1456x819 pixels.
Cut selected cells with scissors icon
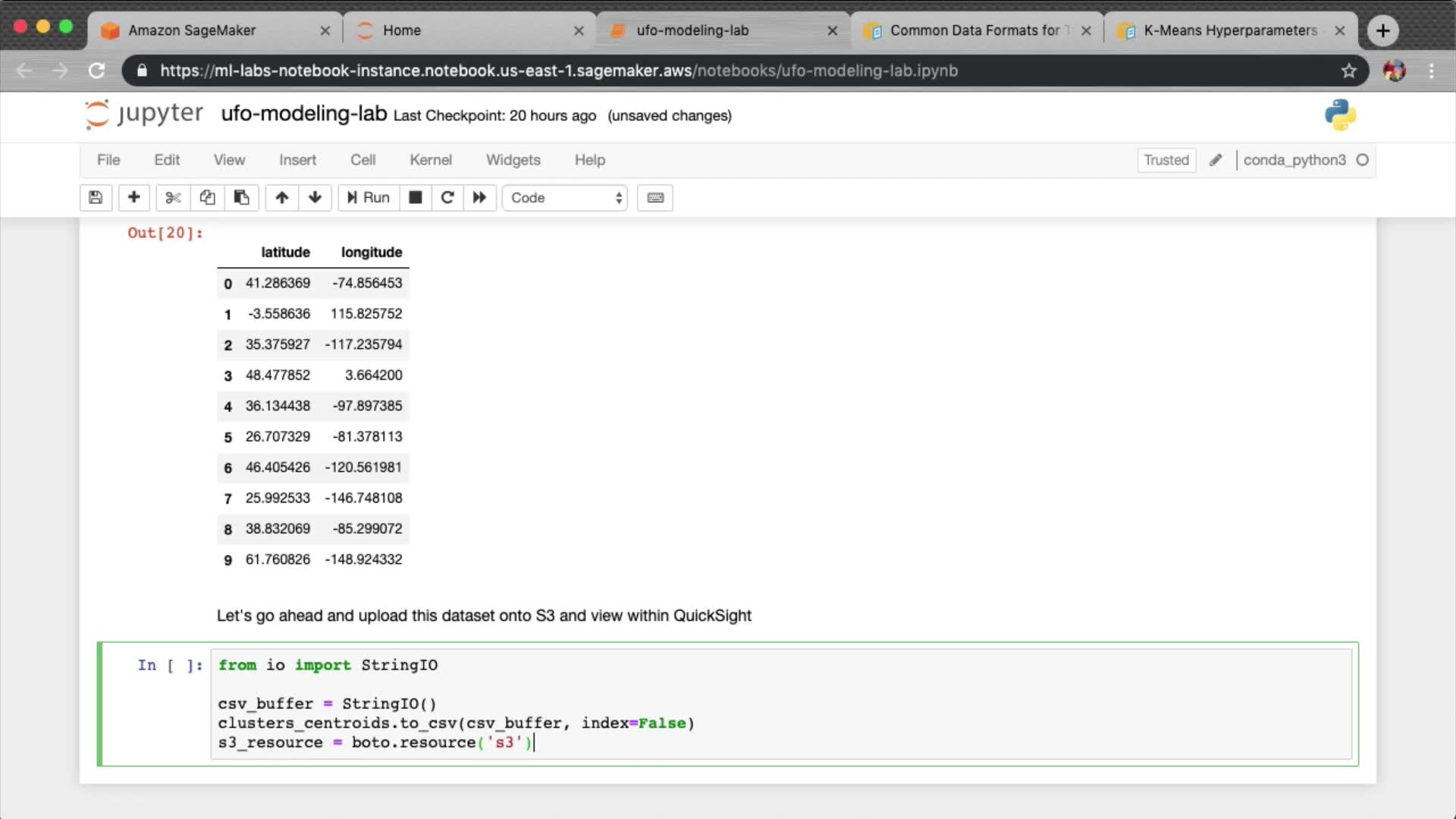(173, 198)
